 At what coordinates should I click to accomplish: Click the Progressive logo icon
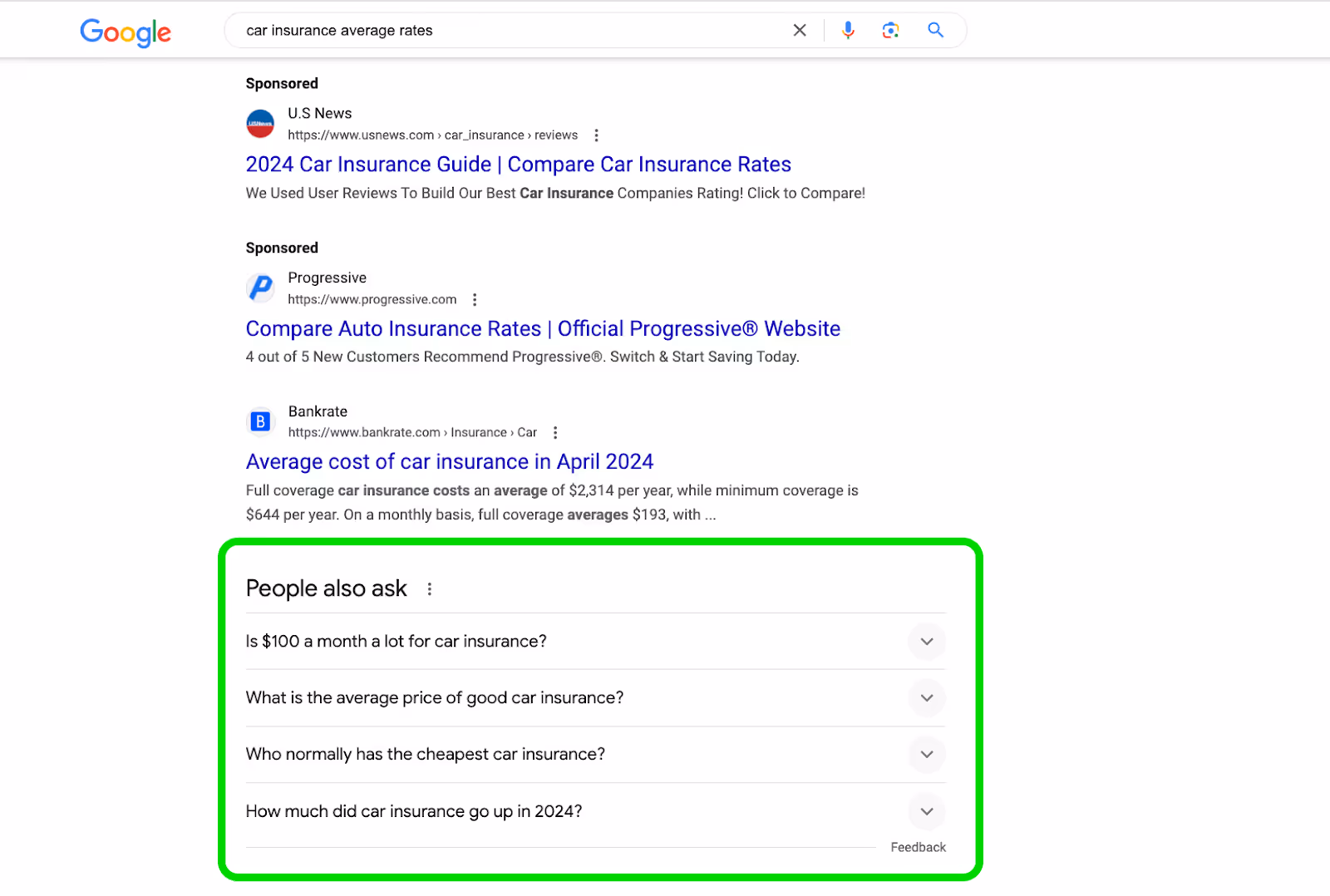coord(260,288)
